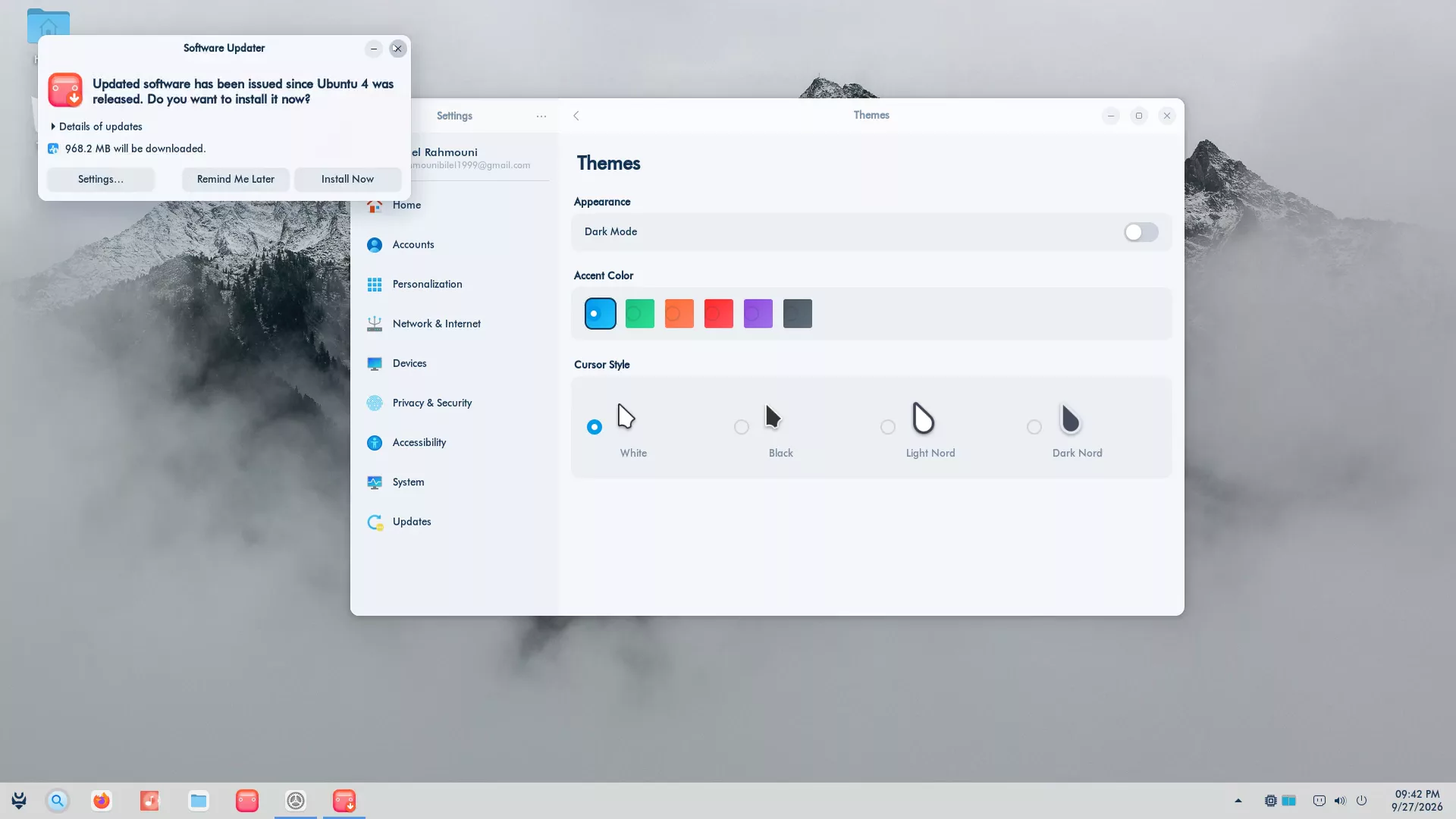The height and width of the screenshot is (819, 1456).
Task: Select the System monitor icon
Action: (x=375, y=482)
